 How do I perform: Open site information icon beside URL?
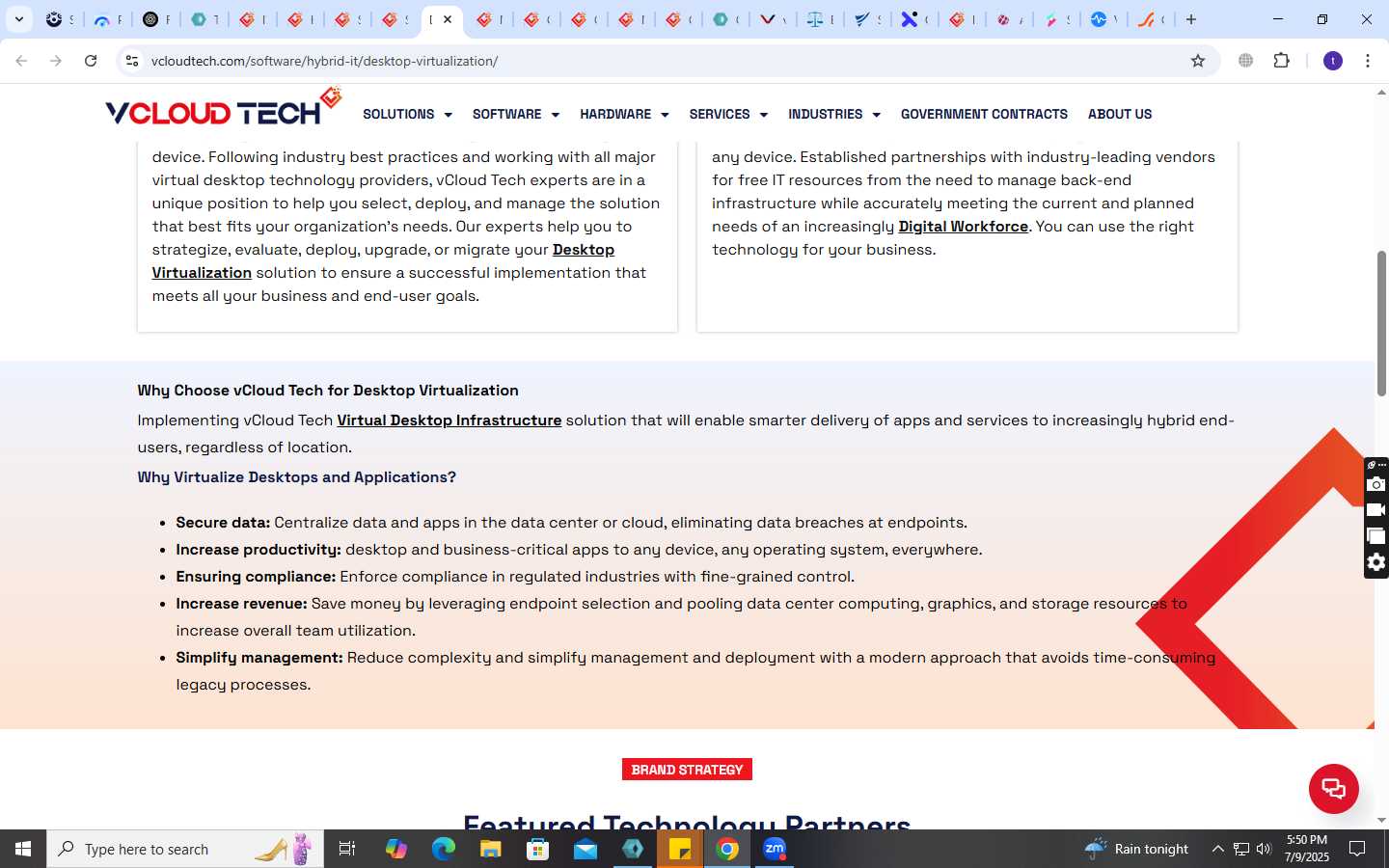(132, 61)
